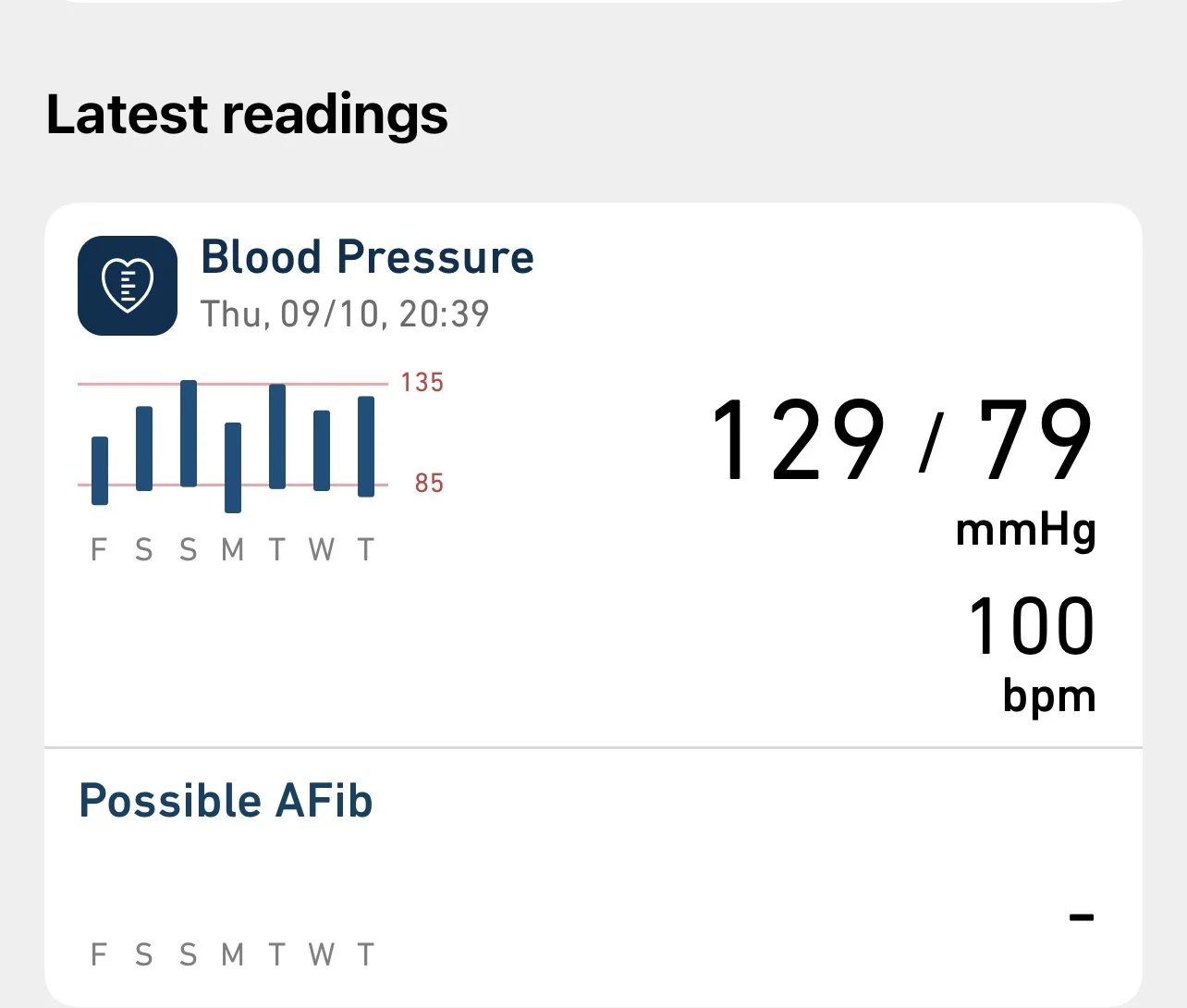Select the Monday bar in blood pressure chart
The height and width of the screenshot is (1008, 1187).
(233, 467)
